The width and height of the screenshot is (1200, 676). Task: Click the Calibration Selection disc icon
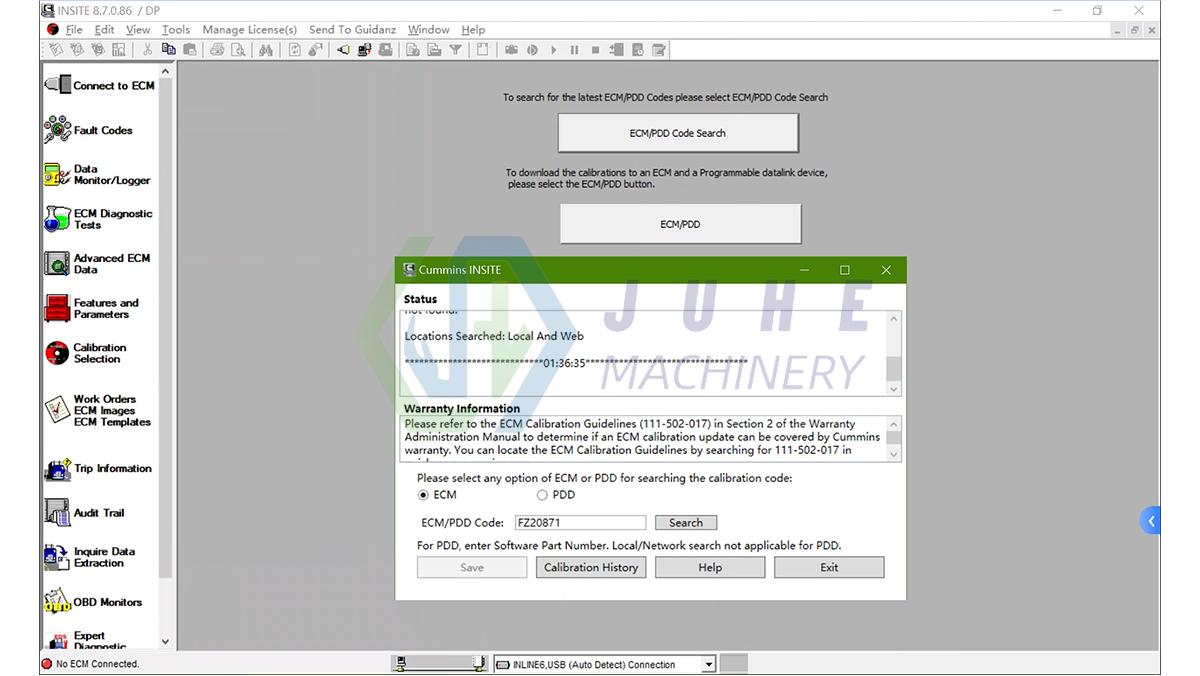57,353
